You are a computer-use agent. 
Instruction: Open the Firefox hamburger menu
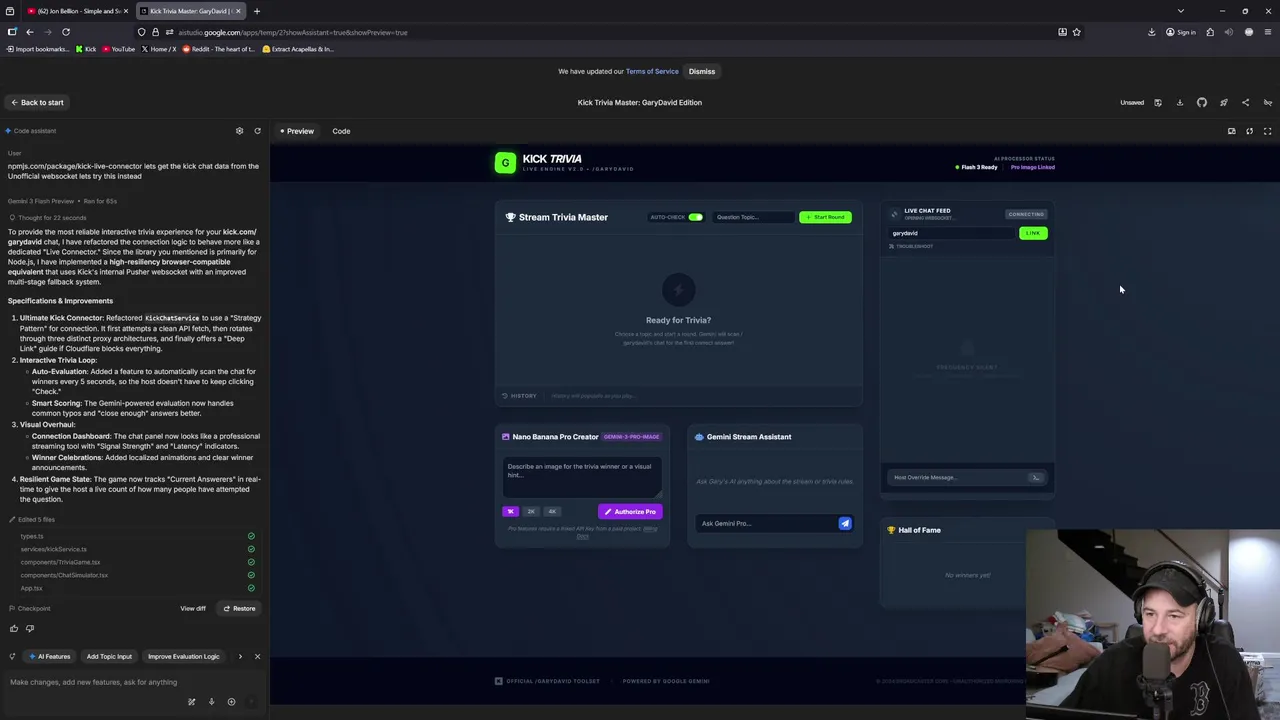[1268, 32]
